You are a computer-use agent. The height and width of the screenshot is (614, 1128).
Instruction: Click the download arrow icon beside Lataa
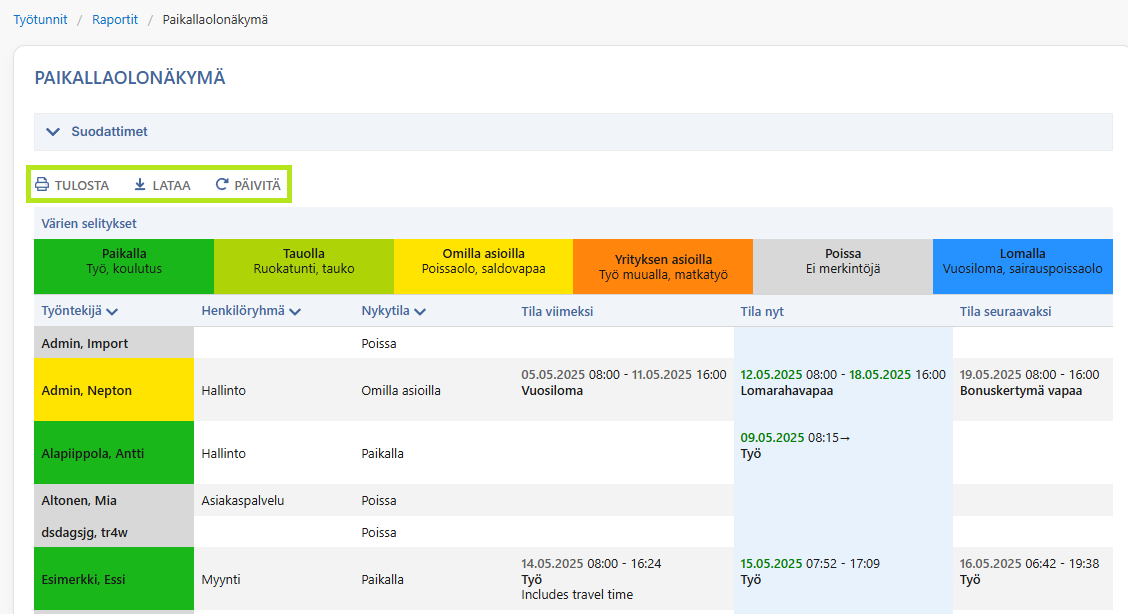click(x=140, y=185)
